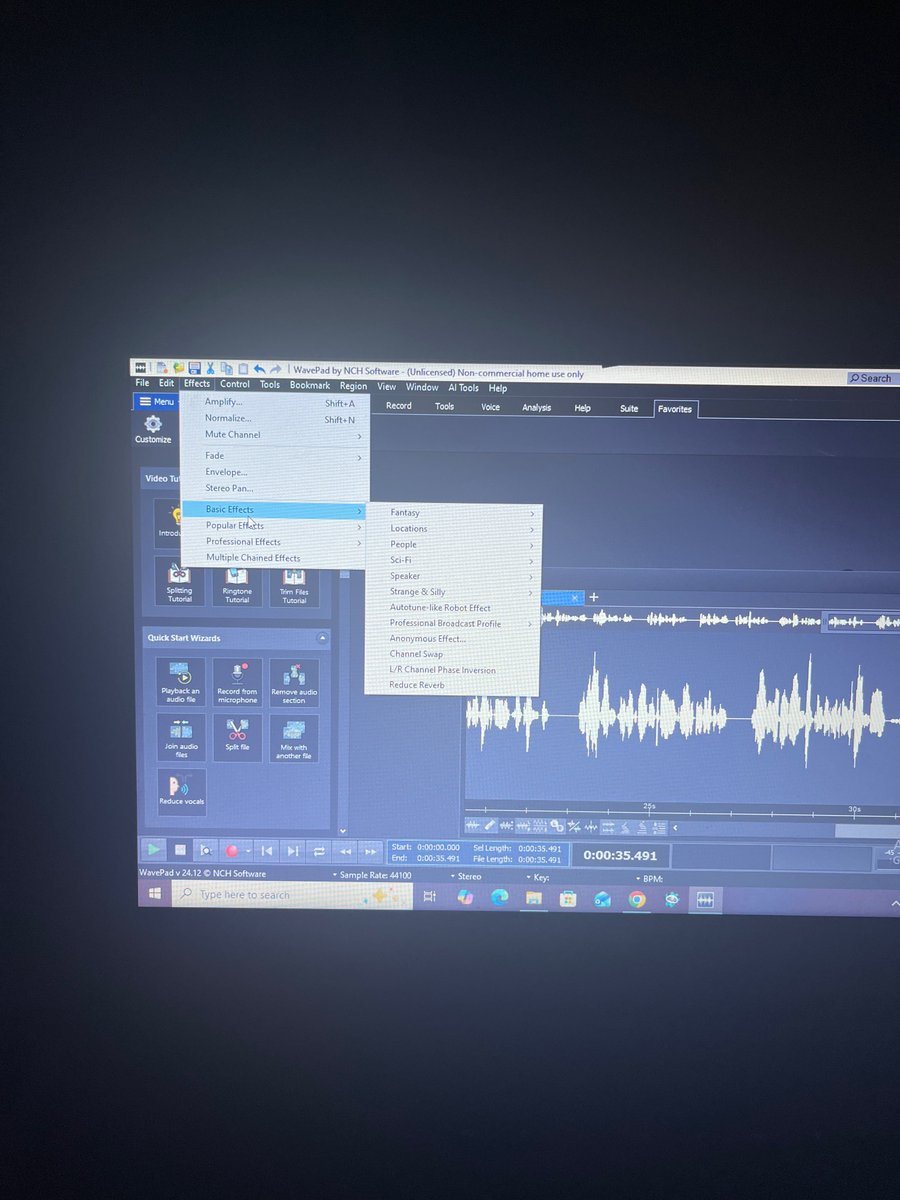Expand the Popular Effects submenu
This screenshot has height=1200, width=900.
tap(275, 526)
